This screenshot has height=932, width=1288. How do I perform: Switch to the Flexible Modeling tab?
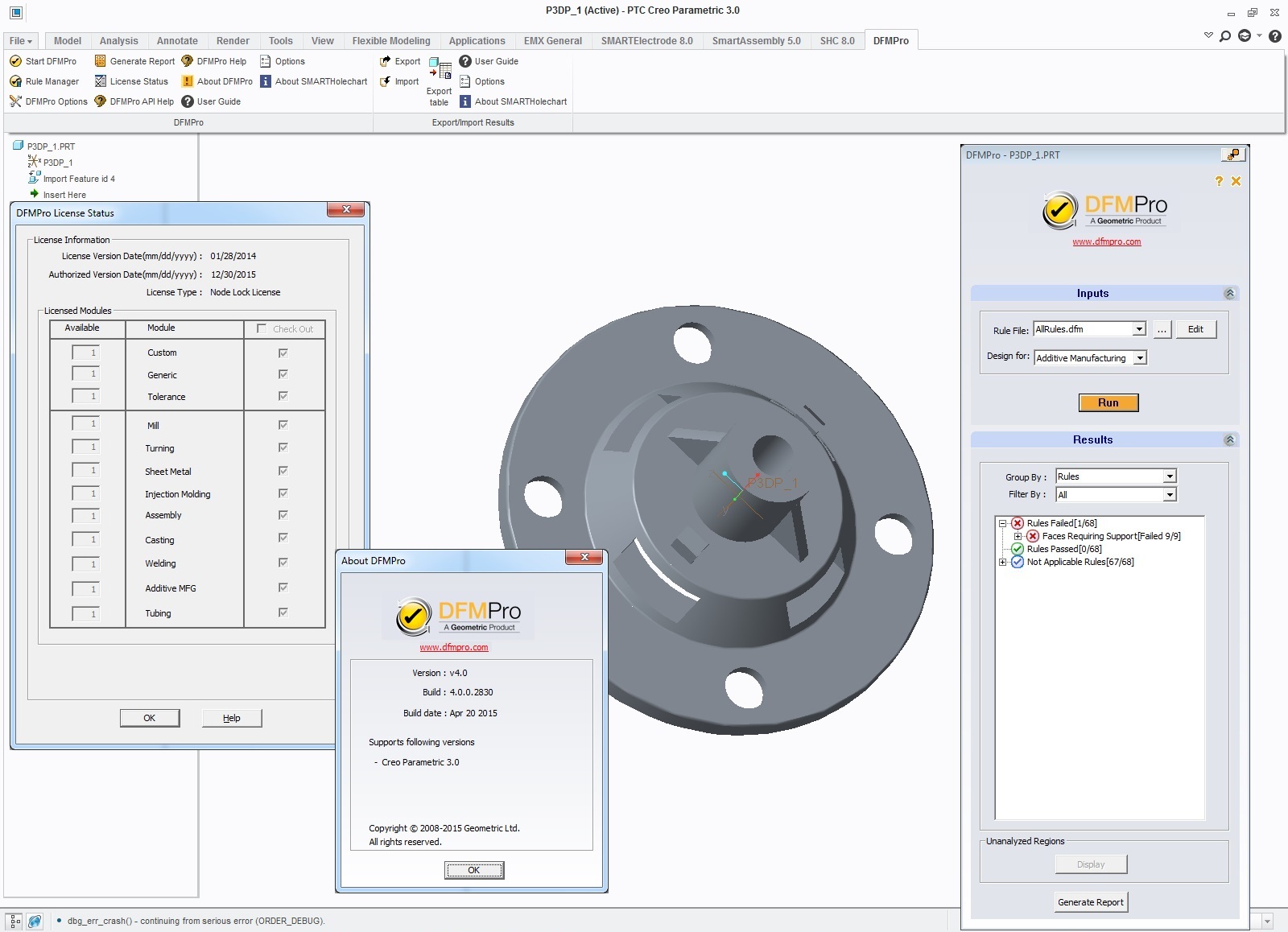pyautogui.click(x=391, y=41)
